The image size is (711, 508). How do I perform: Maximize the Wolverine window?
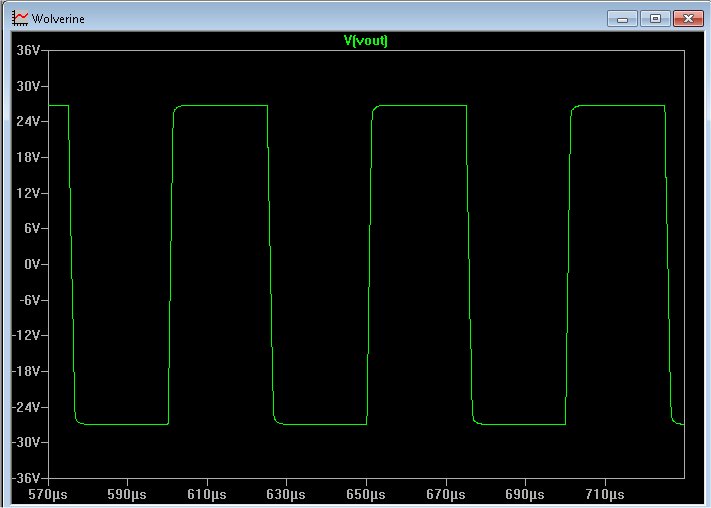coord(655,19)
